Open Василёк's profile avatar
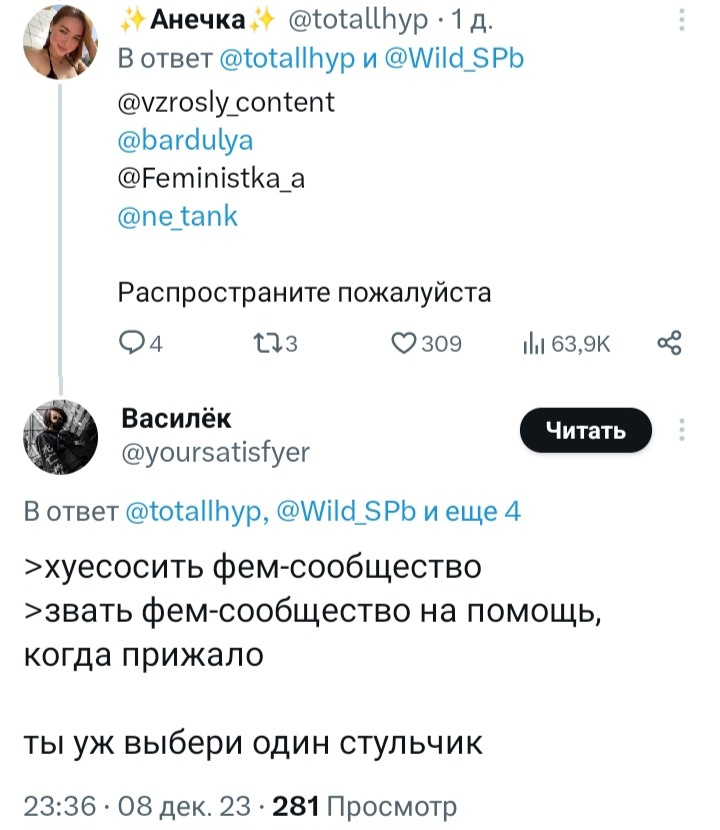 coord(60,436)
